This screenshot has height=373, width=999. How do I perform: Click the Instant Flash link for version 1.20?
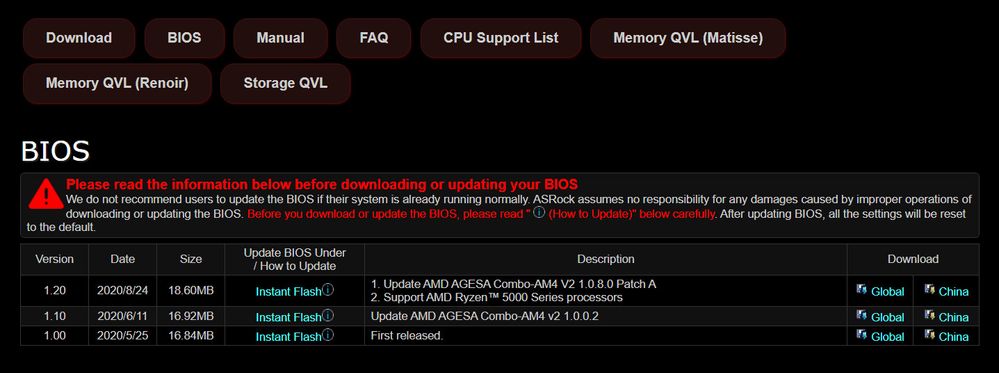(289, 292)
